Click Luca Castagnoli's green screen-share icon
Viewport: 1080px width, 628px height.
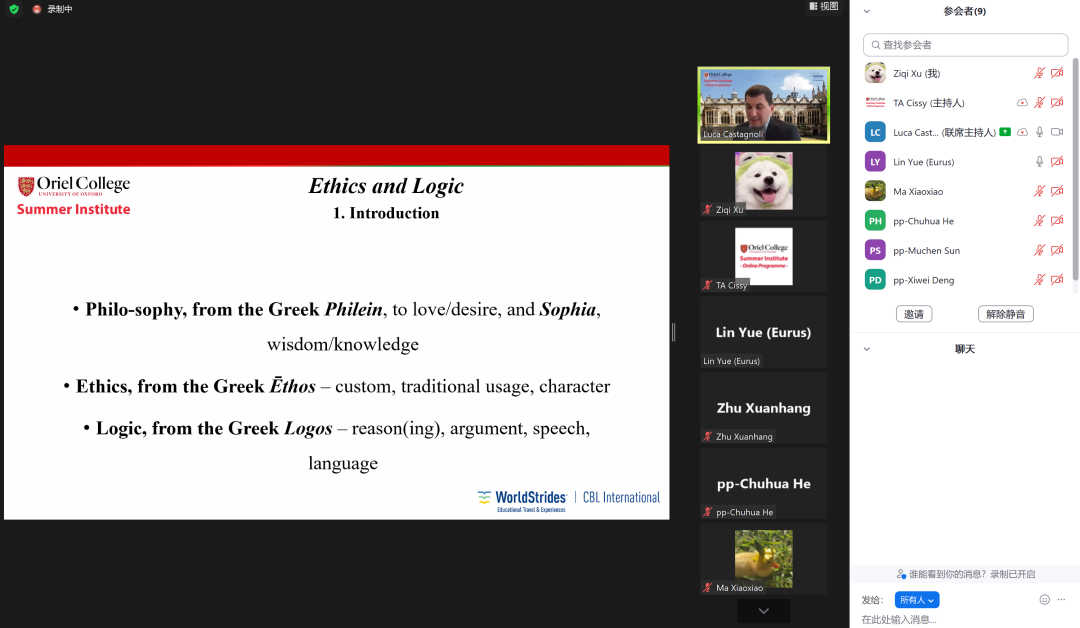point(1005,132)
